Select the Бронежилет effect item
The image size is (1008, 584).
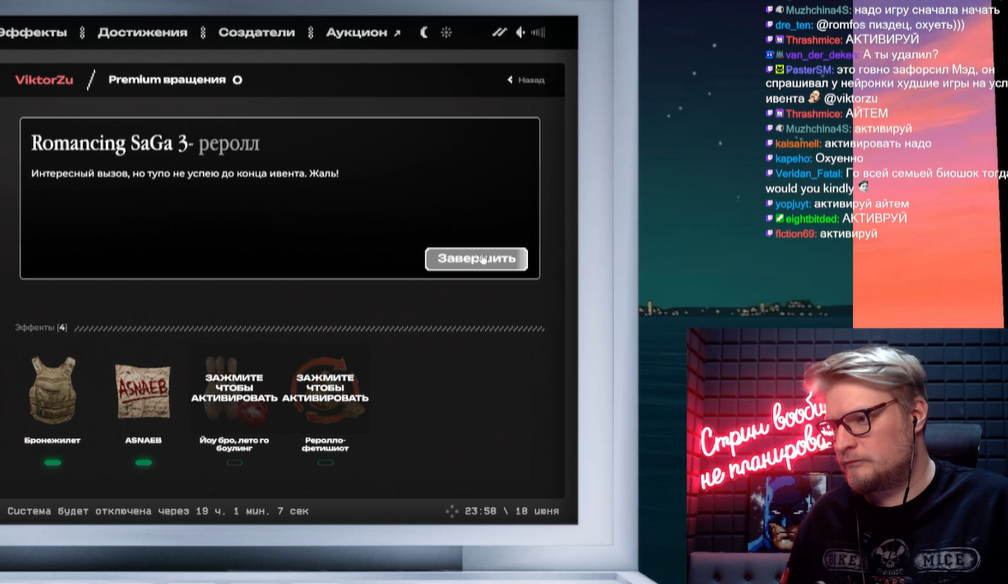pos(53,399)
